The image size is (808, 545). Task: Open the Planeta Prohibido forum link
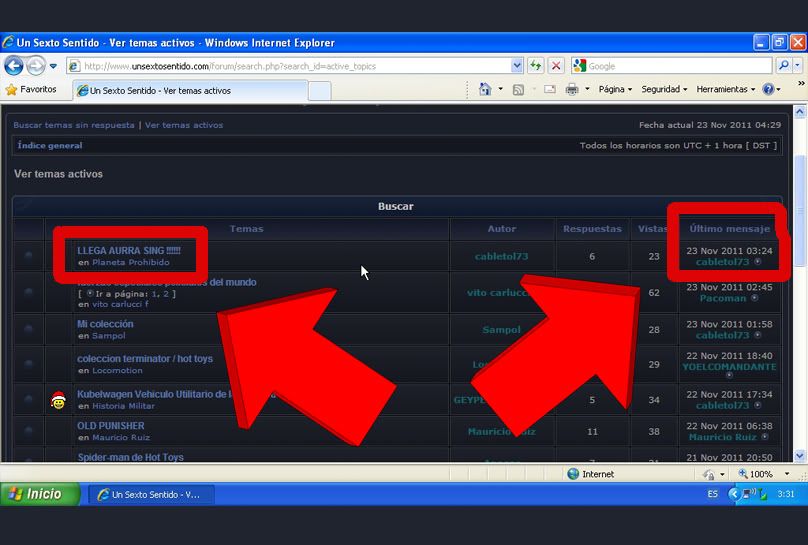[131, 262]
